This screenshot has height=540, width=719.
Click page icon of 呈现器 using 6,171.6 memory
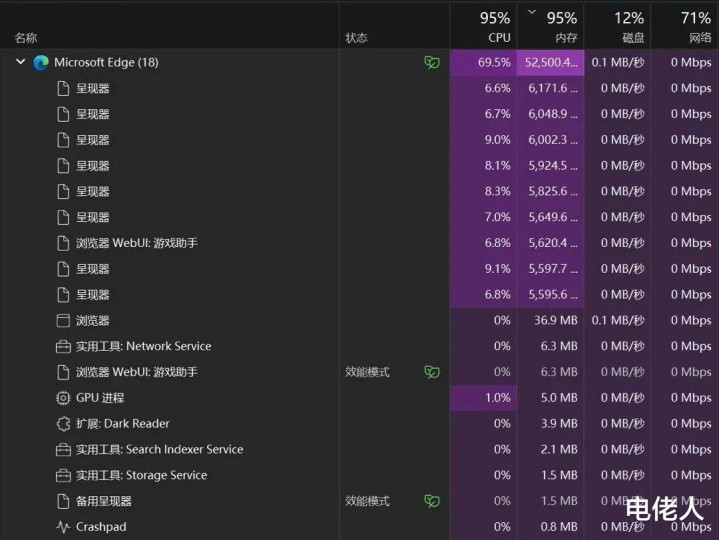(x=63, y=88)
